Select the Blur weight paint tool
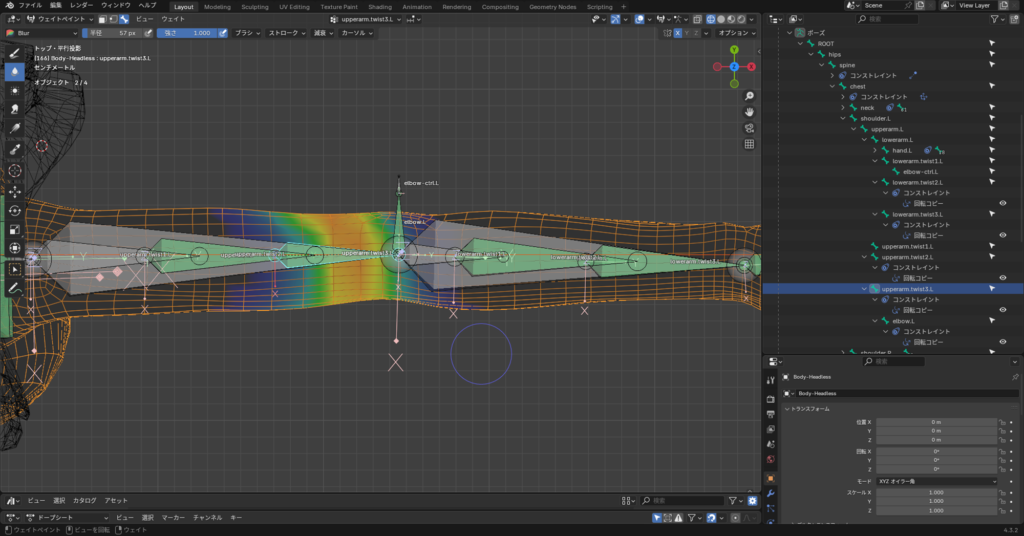Screen dimensions: 1024x536 15,71
